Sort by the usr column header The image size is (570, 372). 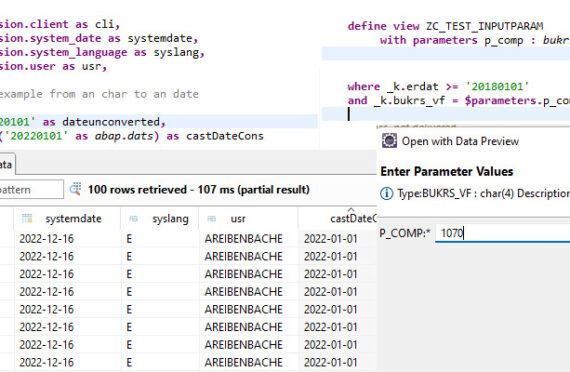pos(248,219)
